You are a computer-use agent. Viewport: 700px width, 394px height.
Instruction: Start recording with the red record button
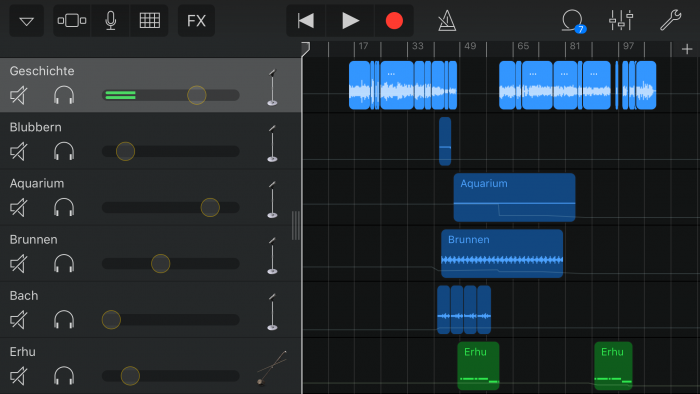pyautogui.click(x=394, y=21)
